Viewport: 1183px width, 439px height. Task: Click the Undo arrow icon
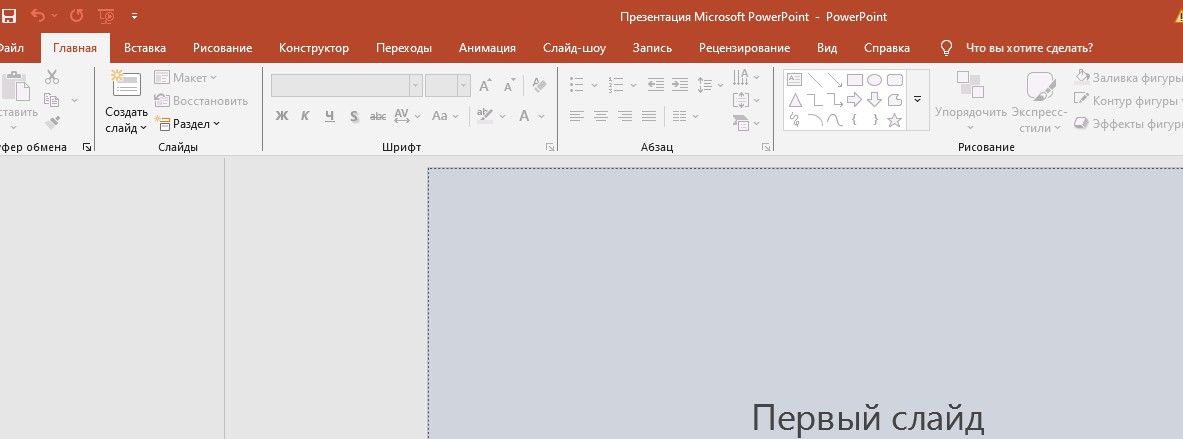[x=38, y=15]
